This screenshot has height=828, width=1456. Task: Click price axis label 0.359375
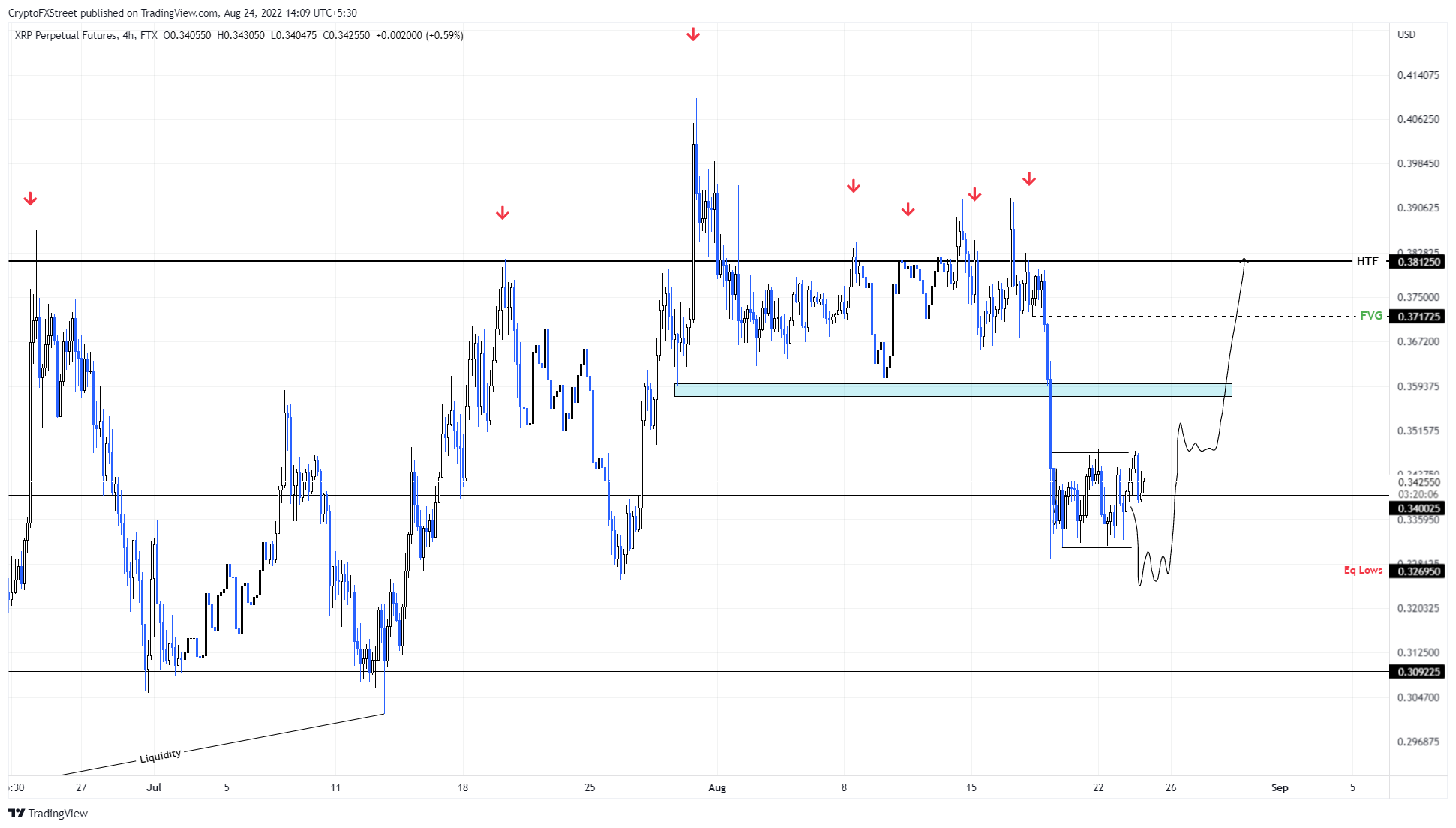coord(1418,386)
